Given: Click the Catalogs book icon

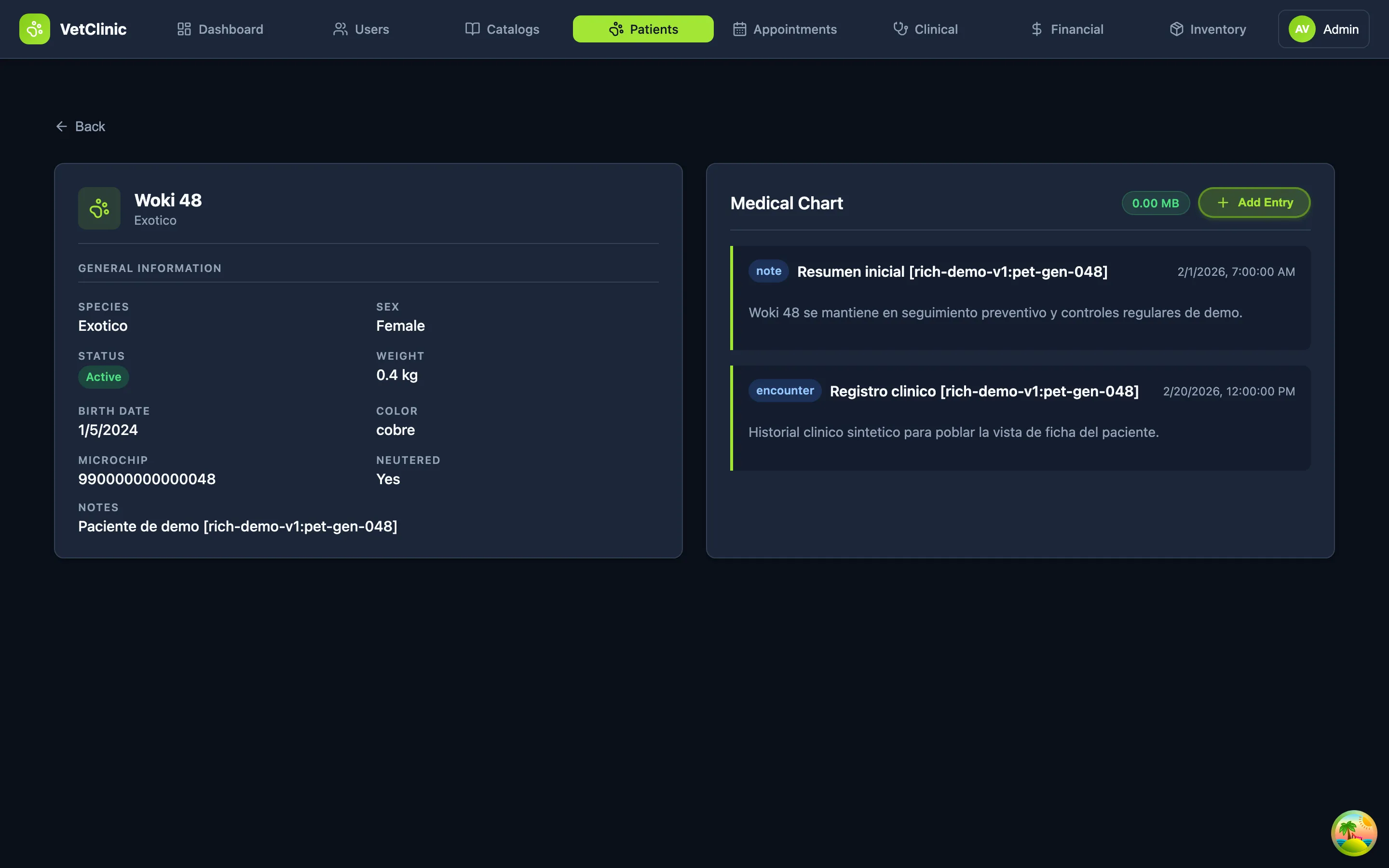Looking at the screenshot, I should [472, 29].
